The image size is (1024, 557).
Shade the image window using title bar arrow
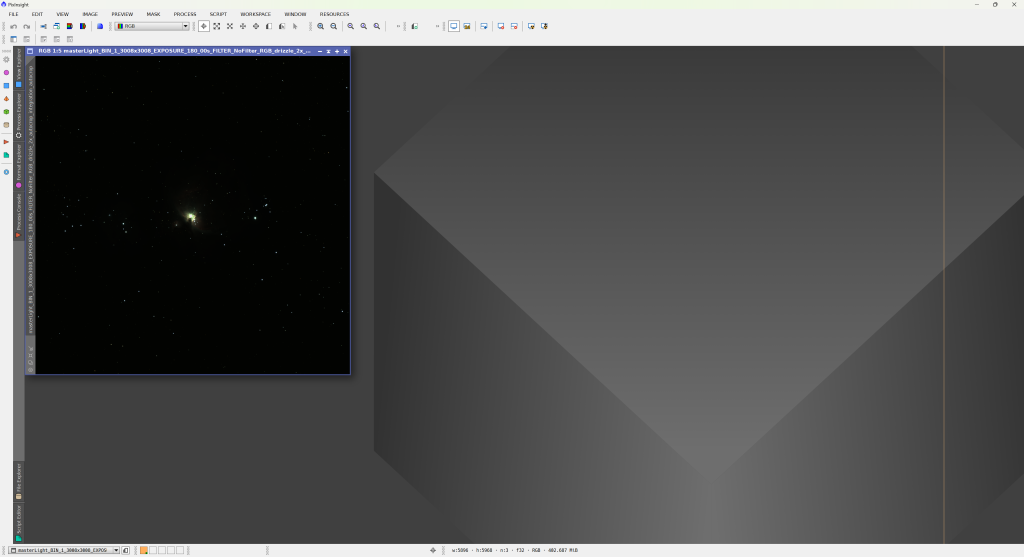pos(328,51)
